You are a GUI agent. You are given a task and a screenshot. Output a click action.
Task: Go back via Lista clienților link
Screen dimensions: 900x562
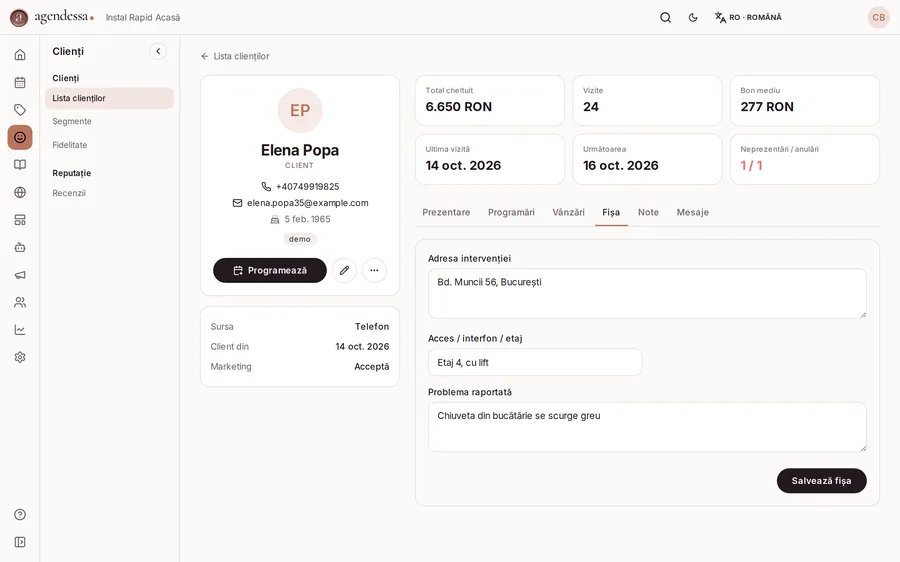pyautogui.click(x=235, y=56)
